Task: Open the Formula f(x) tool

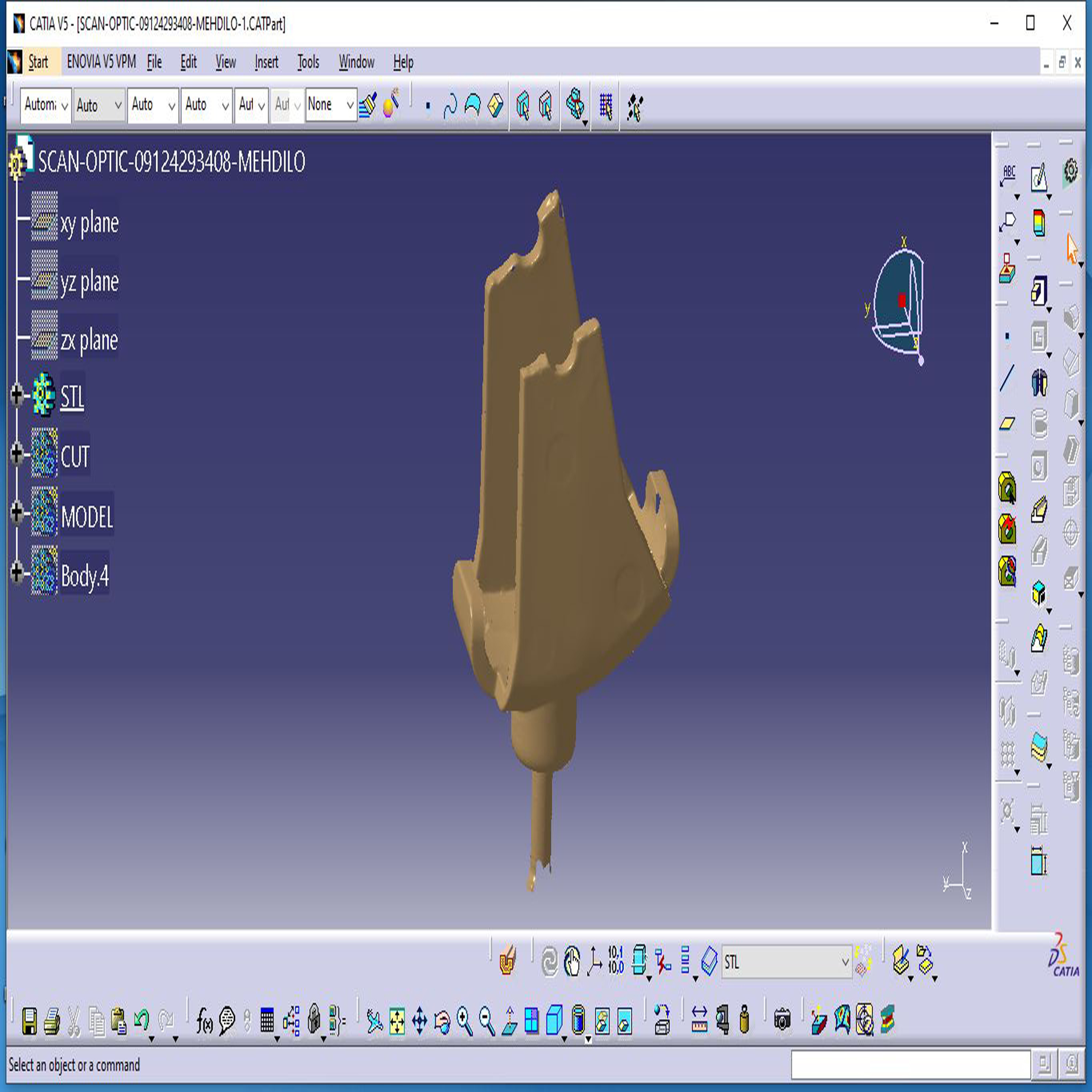Action: pyautogui.click(x=204, y=1021)
